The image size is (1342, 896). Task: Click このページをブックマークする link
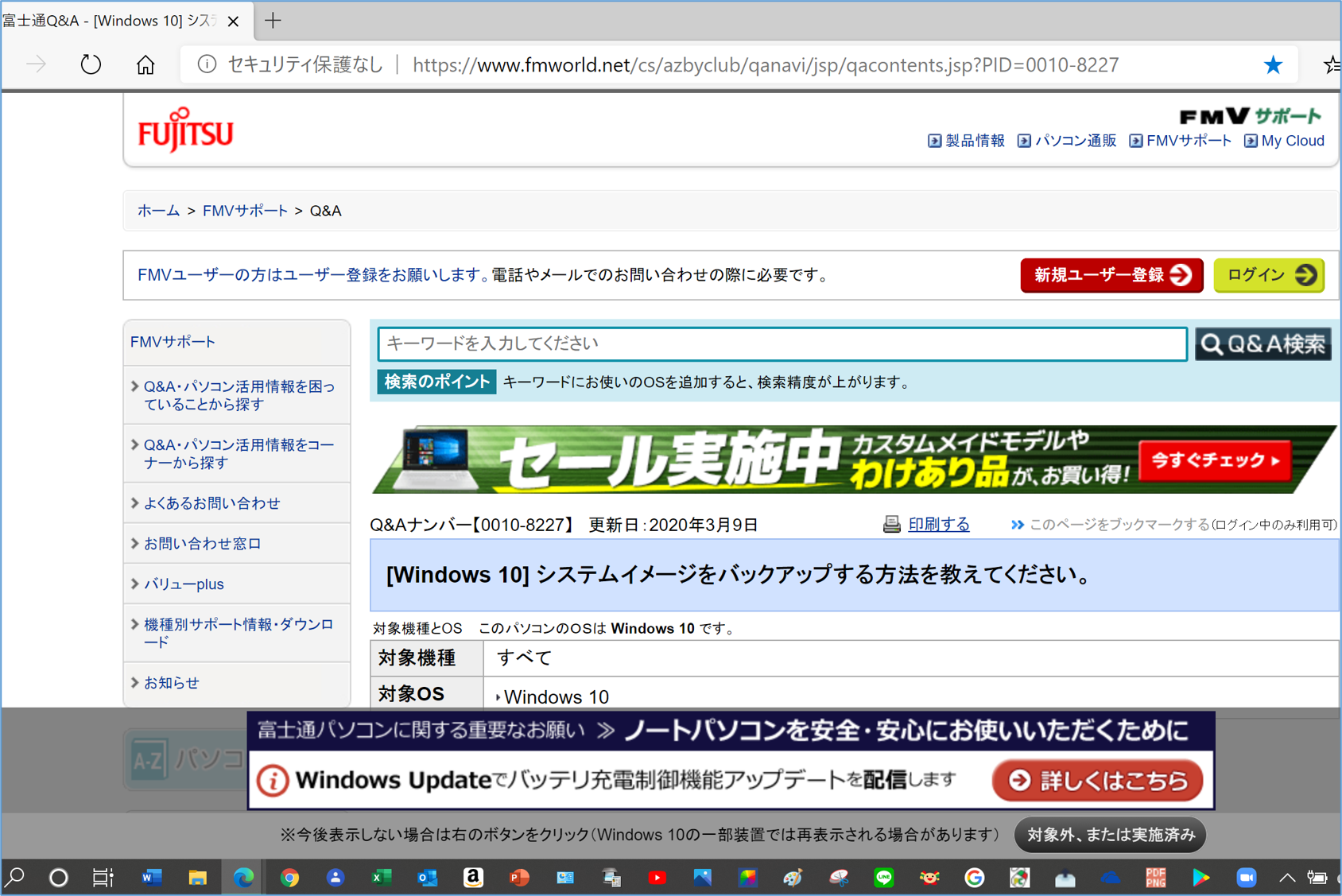click(1119, 525)
